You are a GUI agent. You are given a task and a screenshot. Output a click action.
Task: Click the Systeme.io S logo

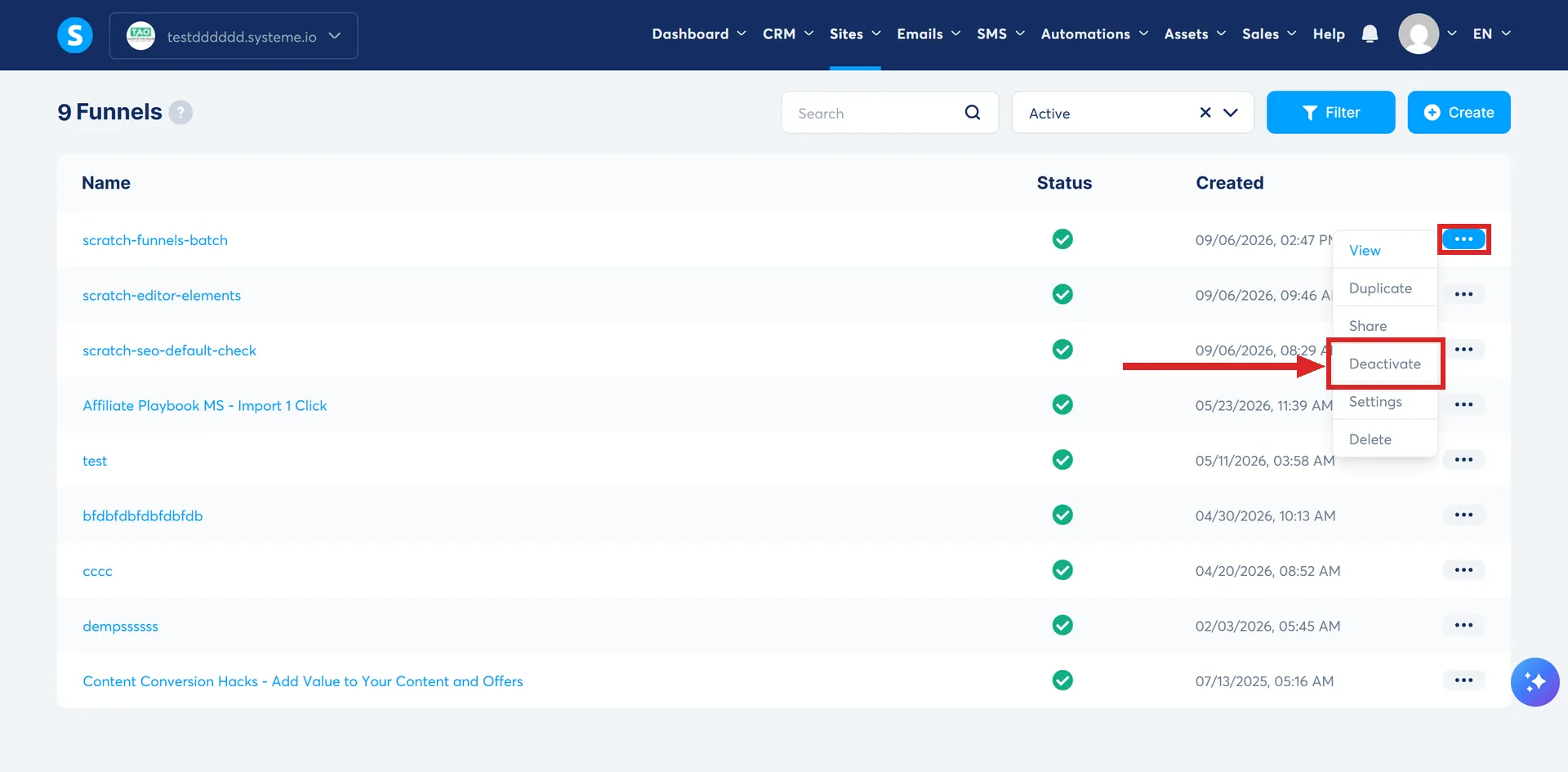(74, 35)
